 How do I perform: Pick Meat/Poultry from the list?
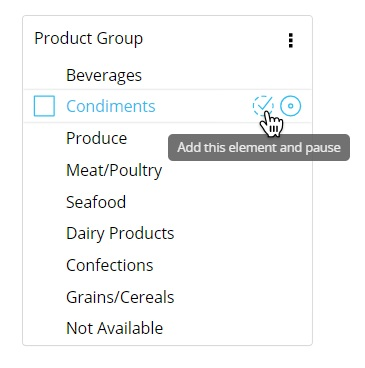[114, 170]
